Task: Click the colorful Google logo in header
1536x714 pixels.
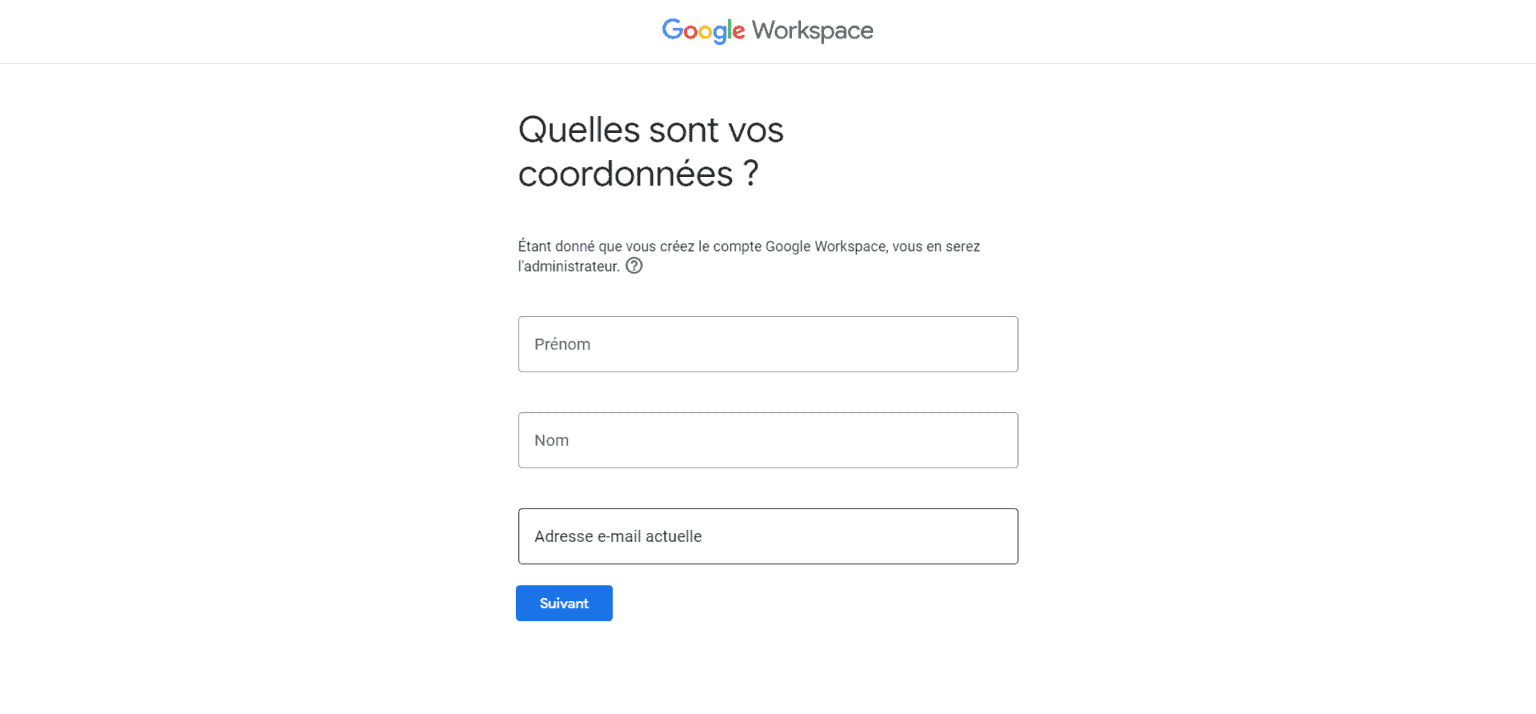Action: pyautogui.click(x=703, y=31)
